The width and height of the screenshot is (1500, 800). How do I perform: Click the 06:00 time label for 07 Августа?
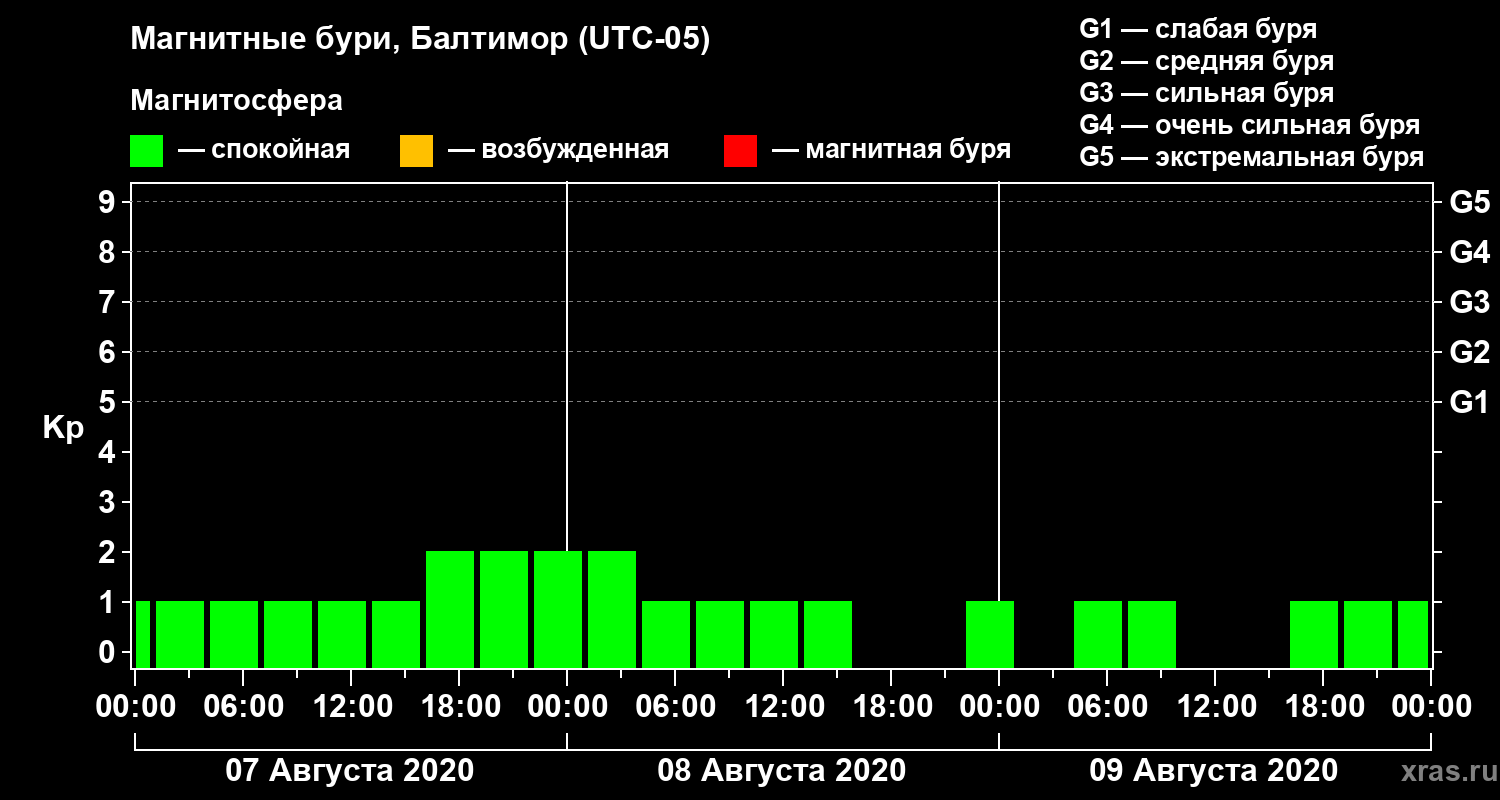pyautogui.click(x=243, y=706)
